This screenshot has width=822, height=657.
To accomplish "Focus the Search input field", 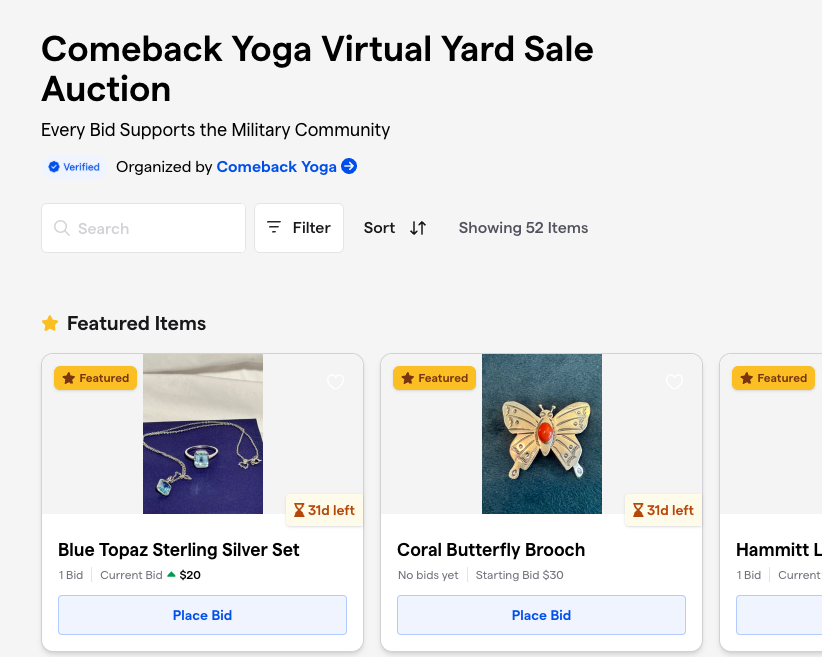I will 143,228.
